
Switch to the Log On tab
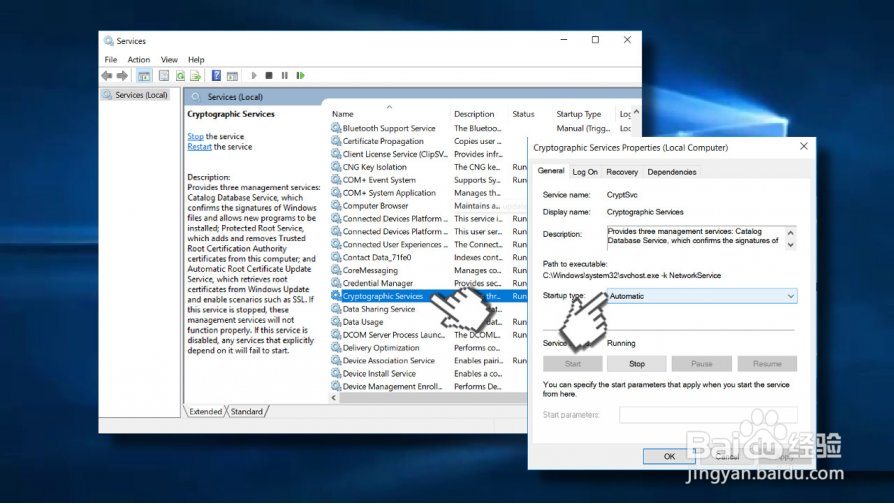pos(585,172)
